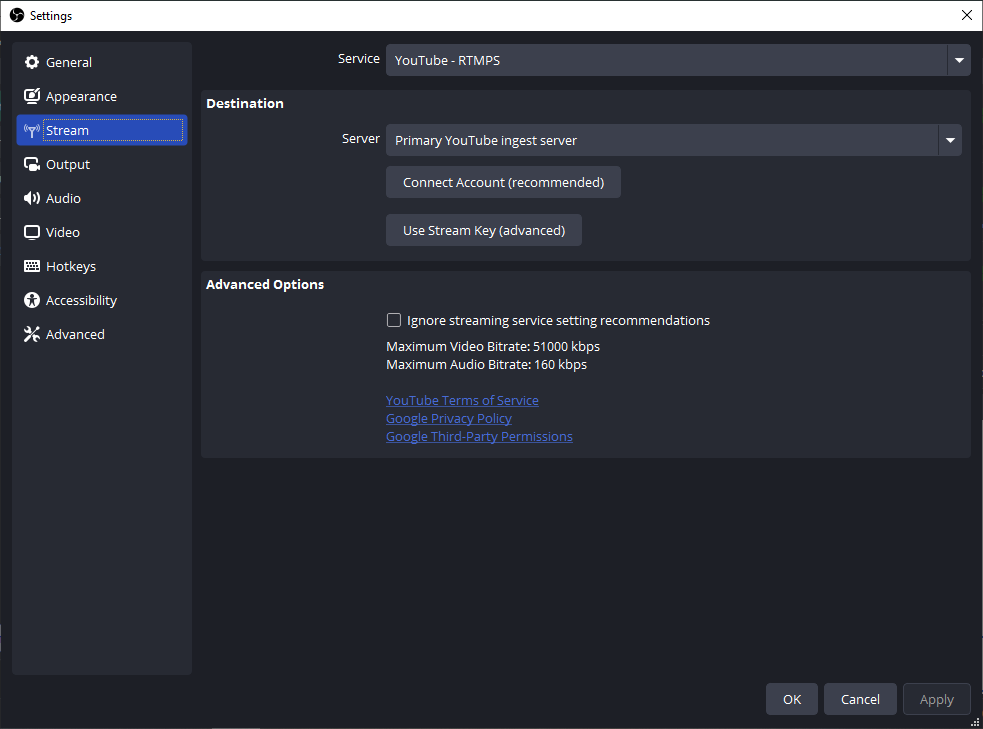Show the Hotkeys settings section
This screenshot has height=729, width=983.
[102, 266]
